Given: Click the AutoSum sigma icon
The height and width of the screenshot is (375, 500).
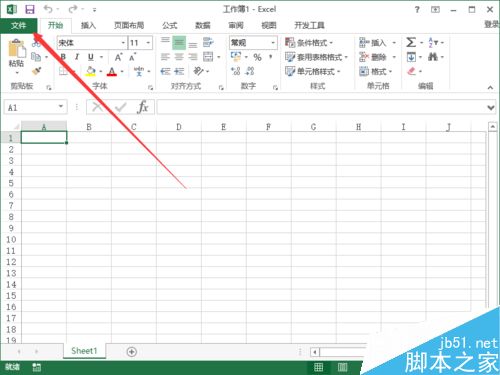Looking at the screenshot, I should click(x=411, y=43).
